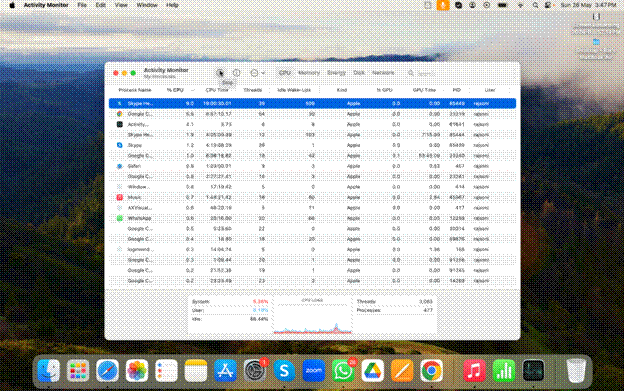Open the Apple menu
Viewport: 624px width, 391px height.
12,5
